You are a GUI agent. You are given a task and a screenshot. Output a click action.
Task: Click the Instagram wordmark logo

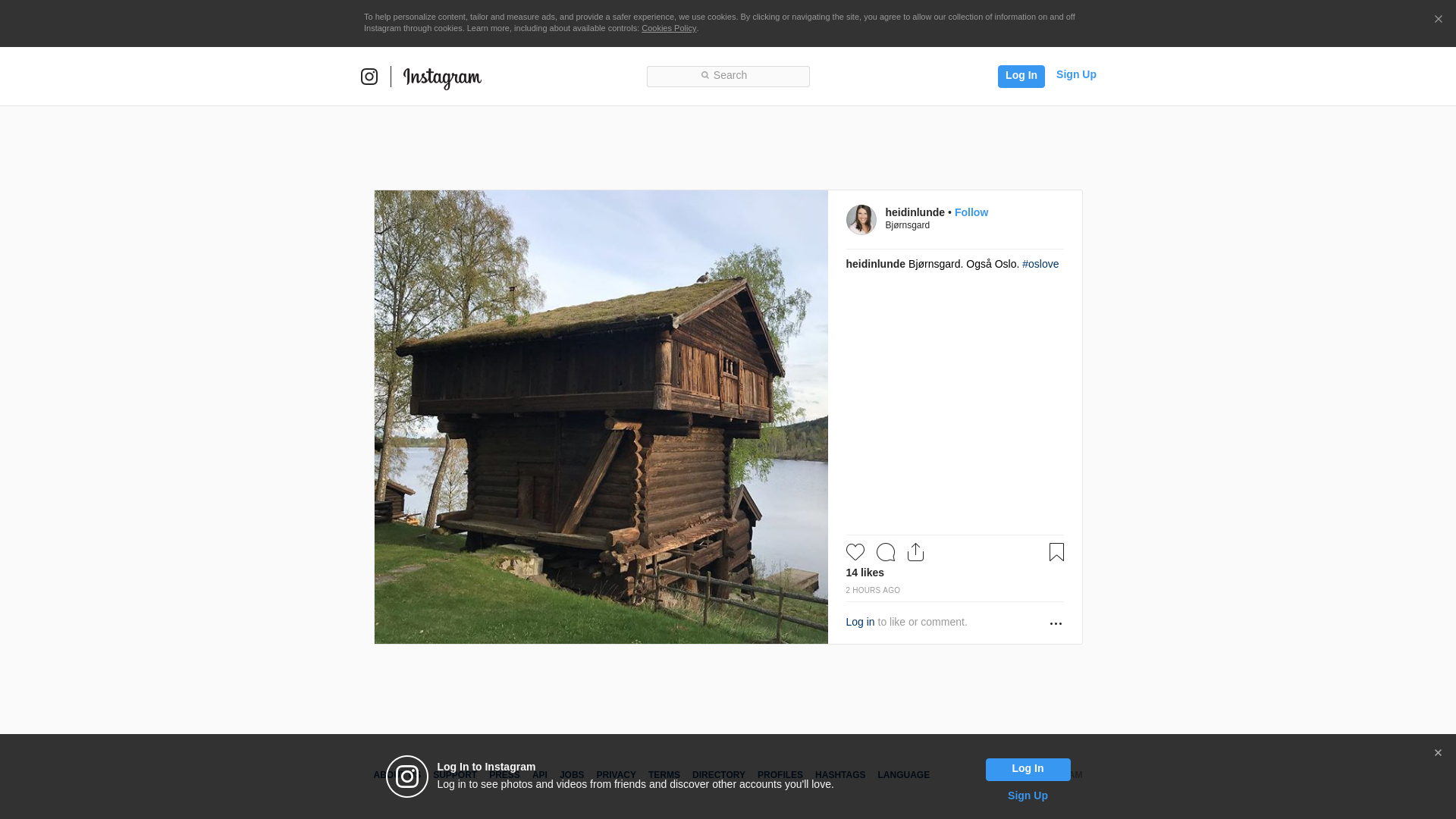[x=442, y=77]
